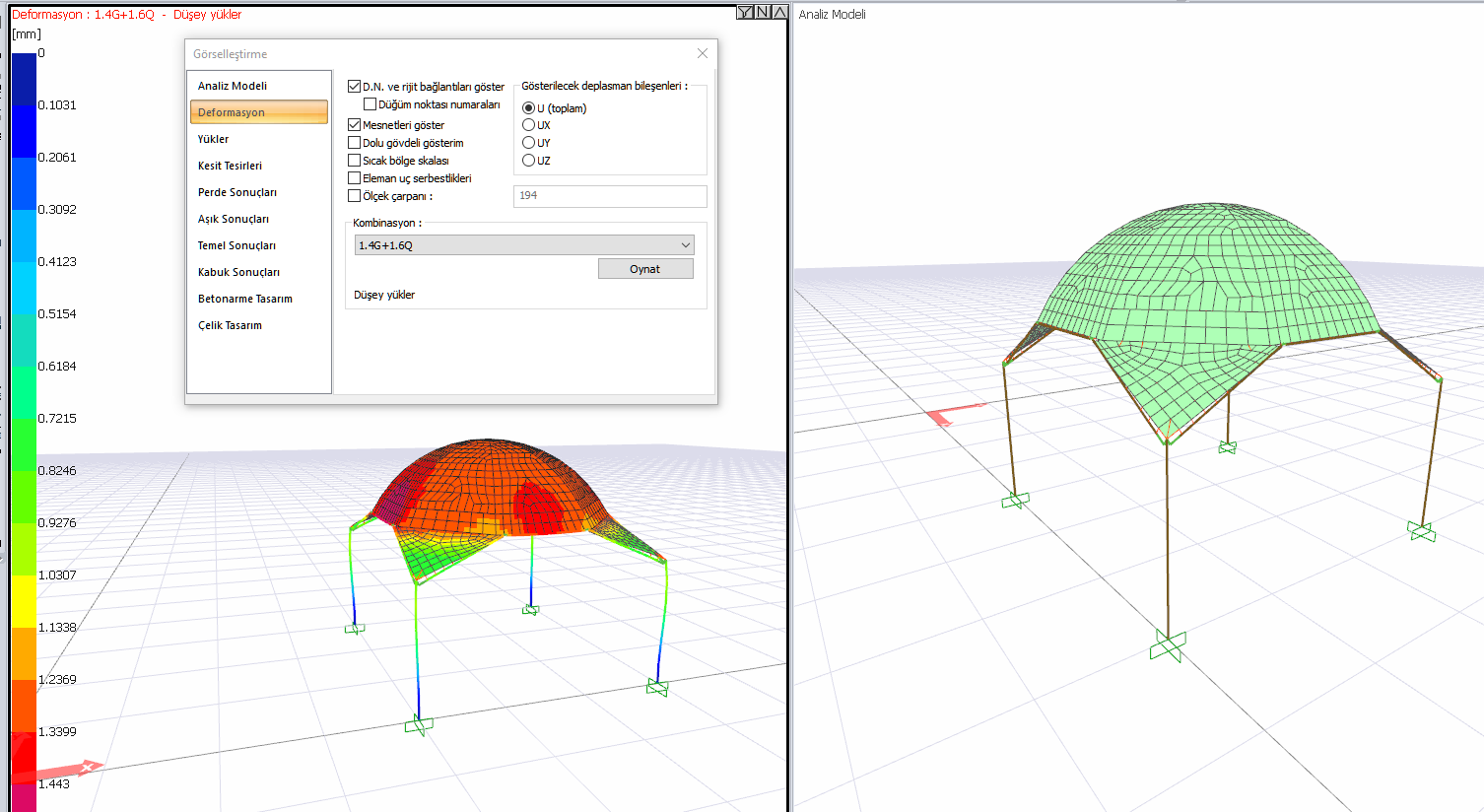Click the caret-up icon in view corner
This screenshot has width=1484, height=812.
(779, 12)
